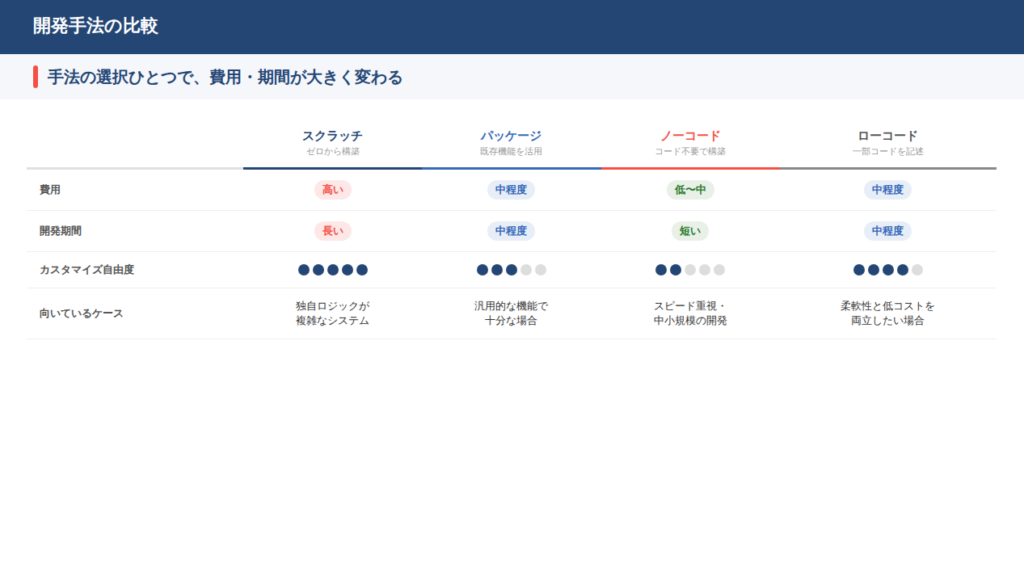
Task: Select the red 長い development period badge
Action: click(x=332, y=231)
